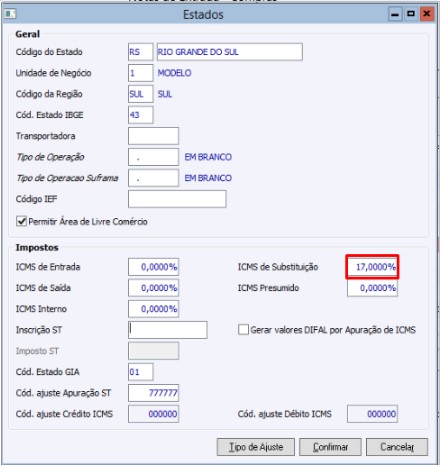The image size is (440, 465).
Task: Enable Gerar valores DIFAL por Apuração de ICMS
Action: (x=243, y=330)
